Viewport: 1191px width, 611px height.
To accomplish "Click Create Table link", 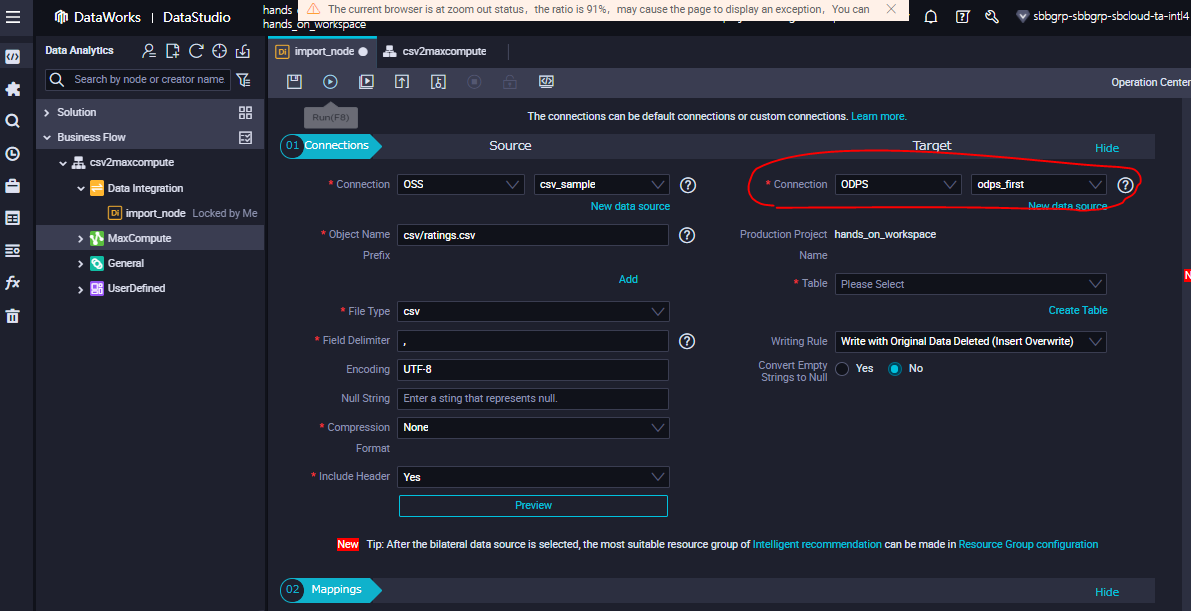I will [1078, 310].
